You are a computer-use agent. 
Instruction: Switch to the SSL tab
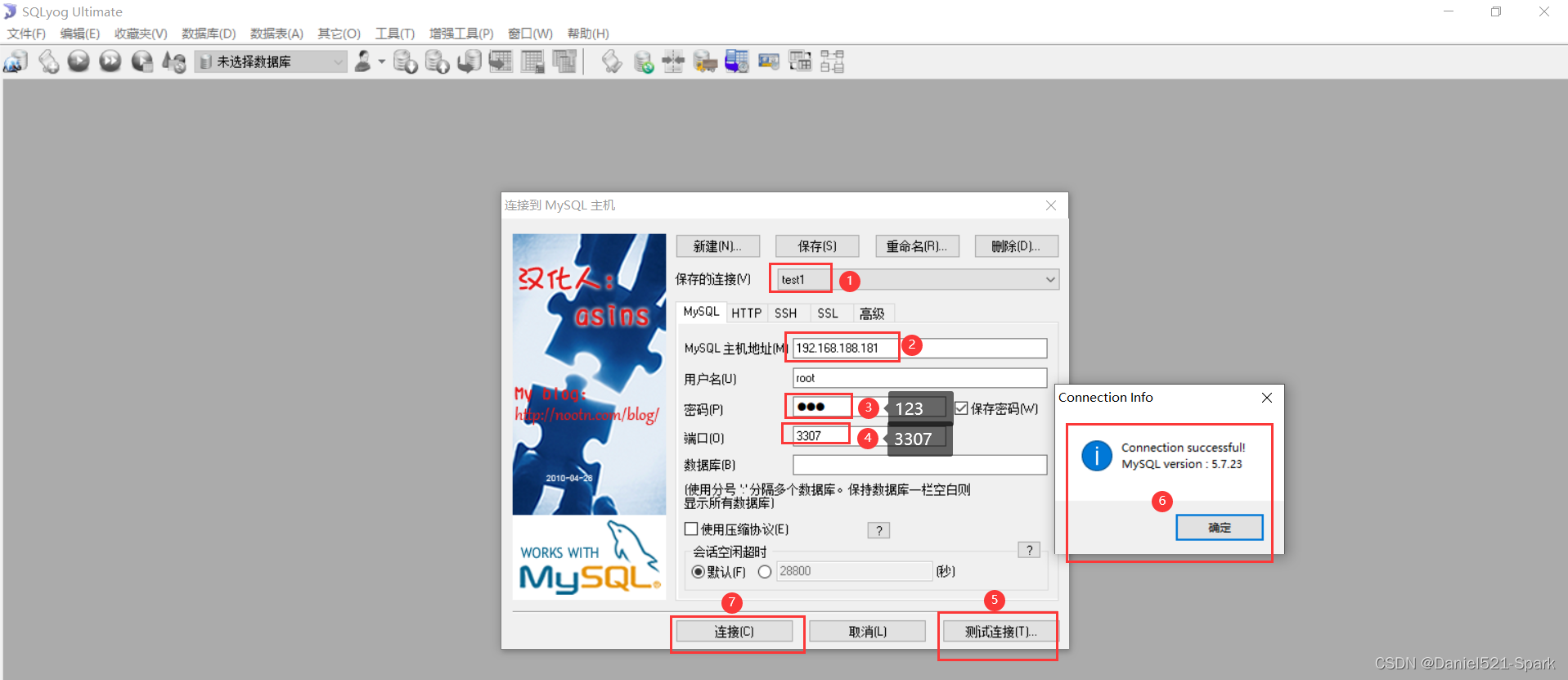click(x=828, y=313)
